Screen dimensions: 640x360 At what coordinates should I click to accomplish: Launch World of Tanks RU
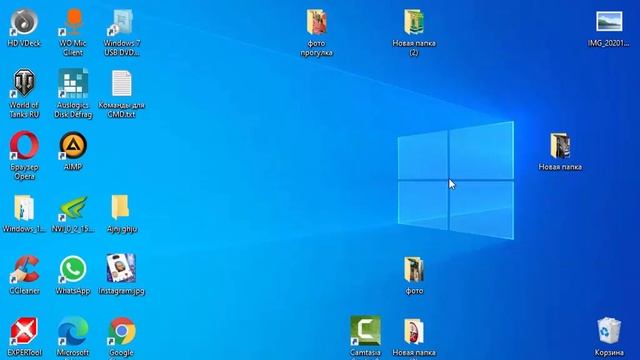tap(24, 84)
